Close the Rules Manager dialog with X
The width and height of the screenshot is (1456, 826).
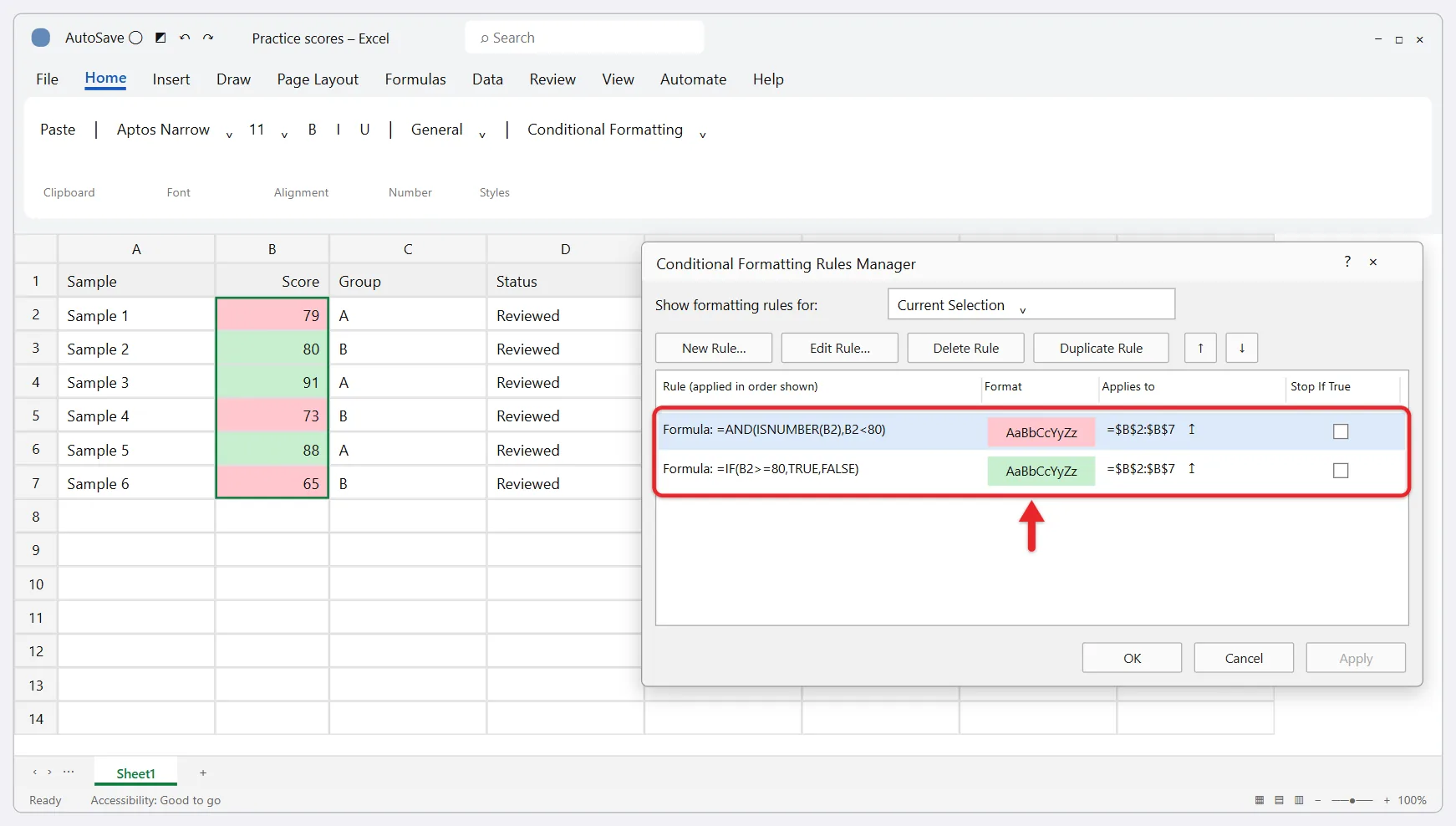(1373, 262)
